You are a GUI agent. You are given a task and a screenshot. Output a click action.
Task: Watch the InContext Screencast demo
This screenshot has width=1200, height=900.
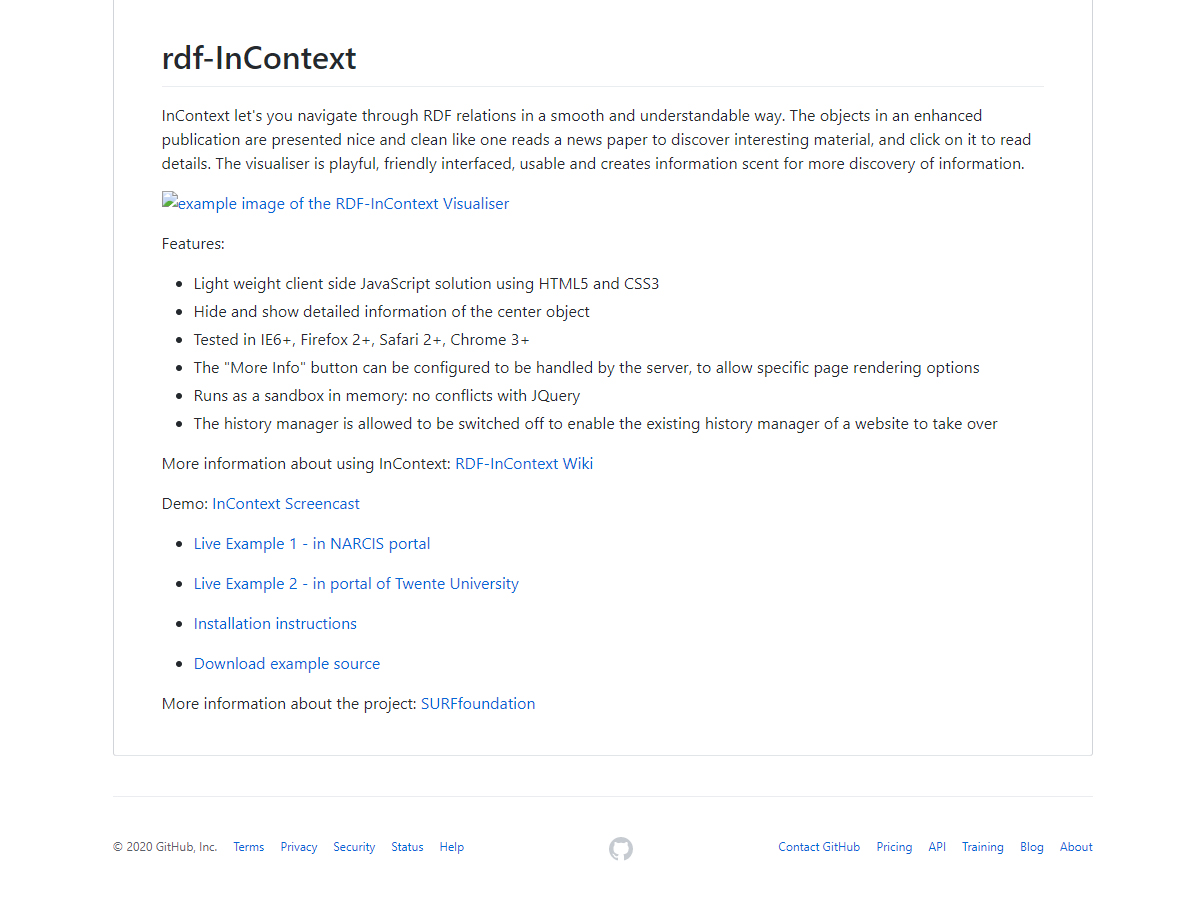(286, 504)
